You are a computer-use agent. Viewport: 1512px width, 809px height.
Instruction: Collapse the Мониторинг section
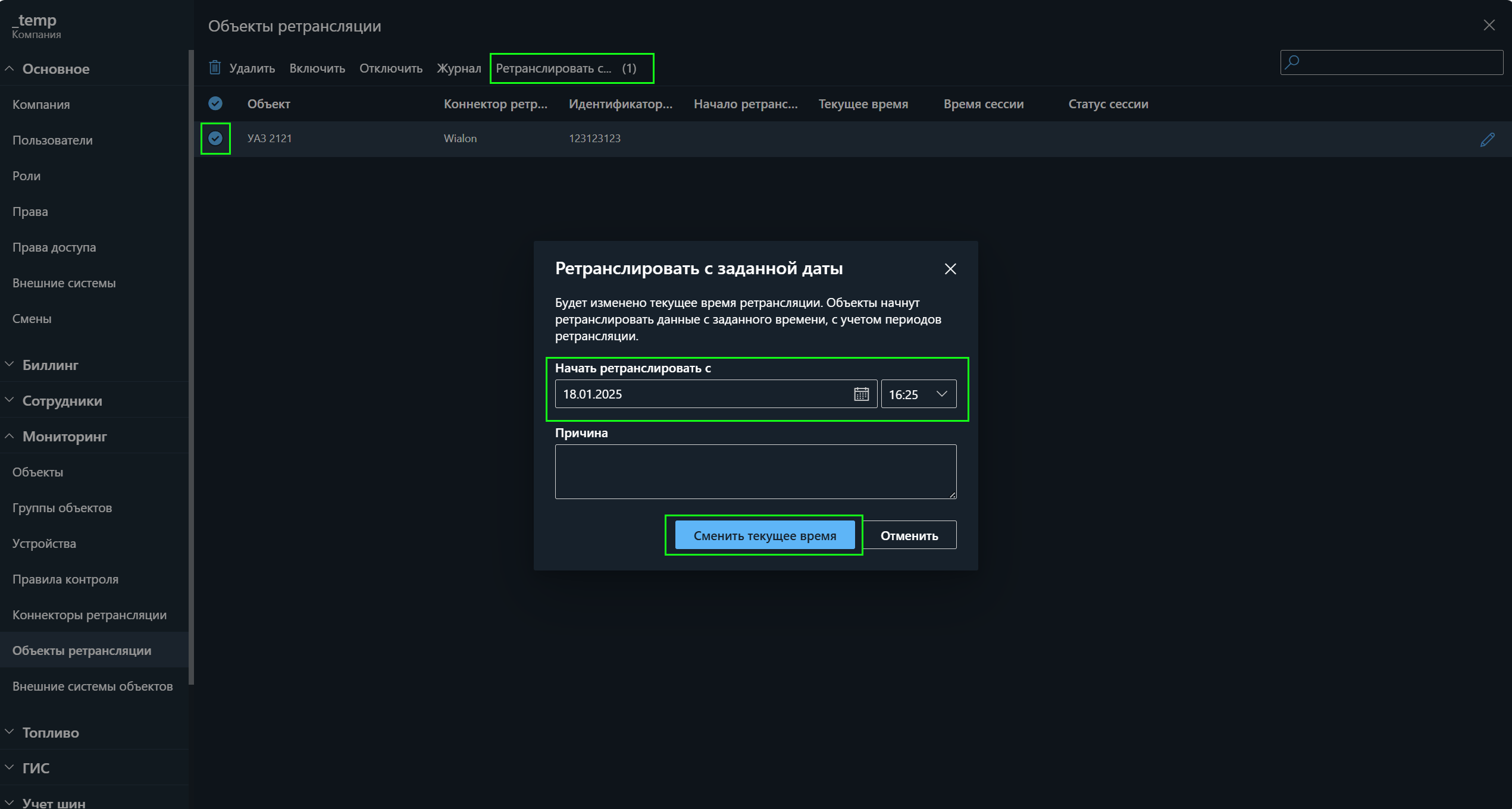point(64,436)
